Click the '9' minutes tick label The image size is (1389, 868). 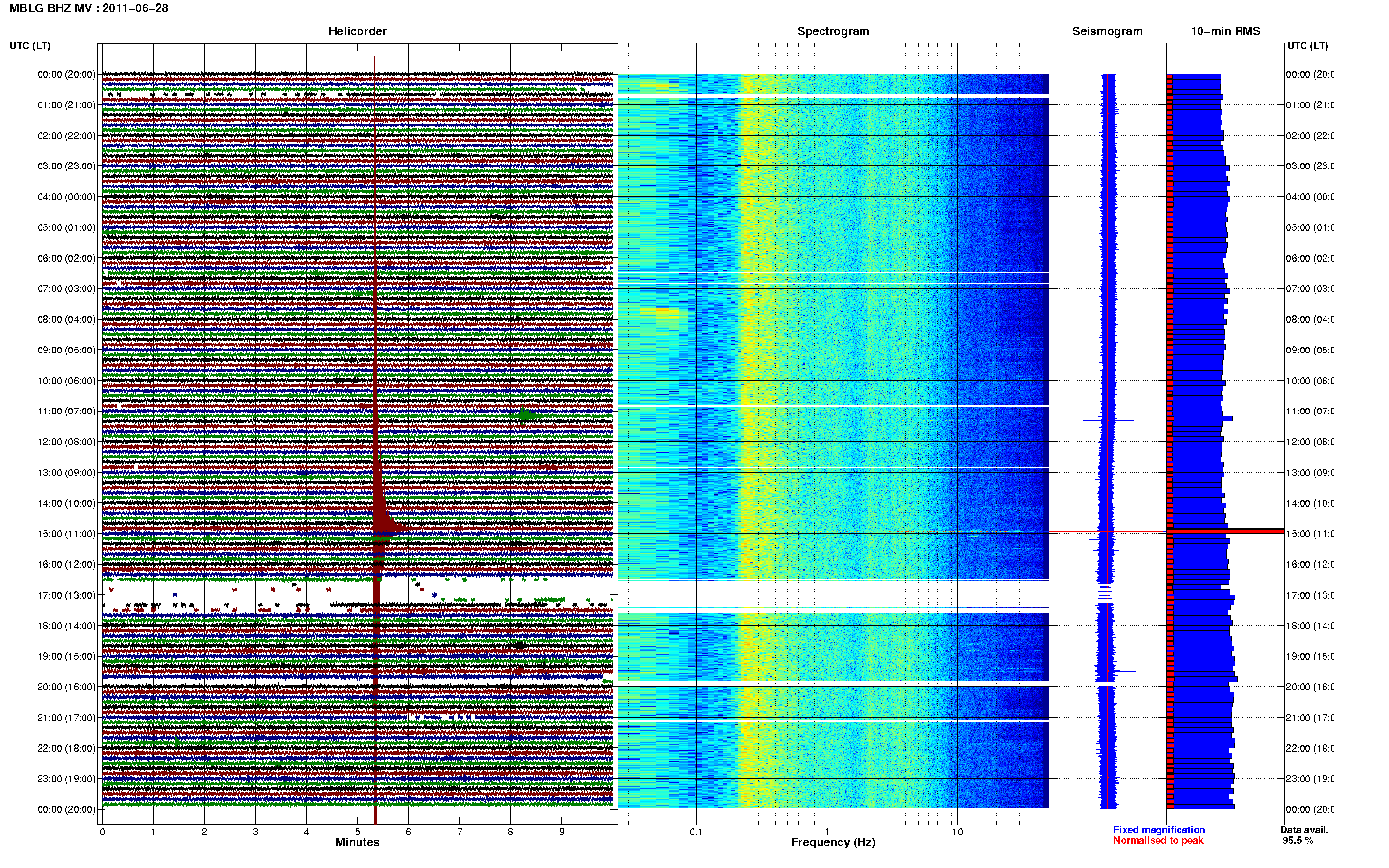562,832
